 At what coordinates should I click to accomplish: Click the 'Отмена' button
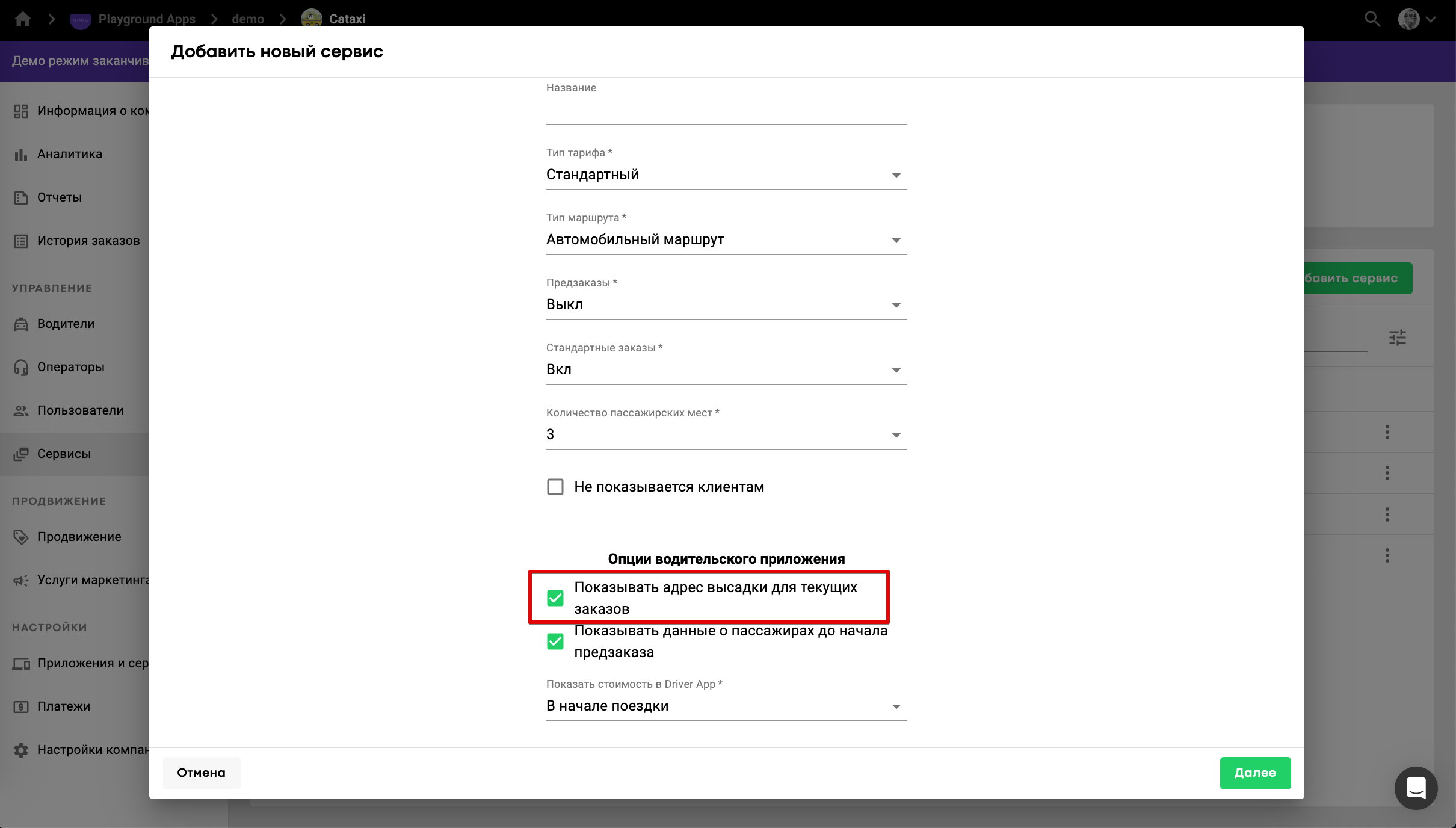point(201,773)
